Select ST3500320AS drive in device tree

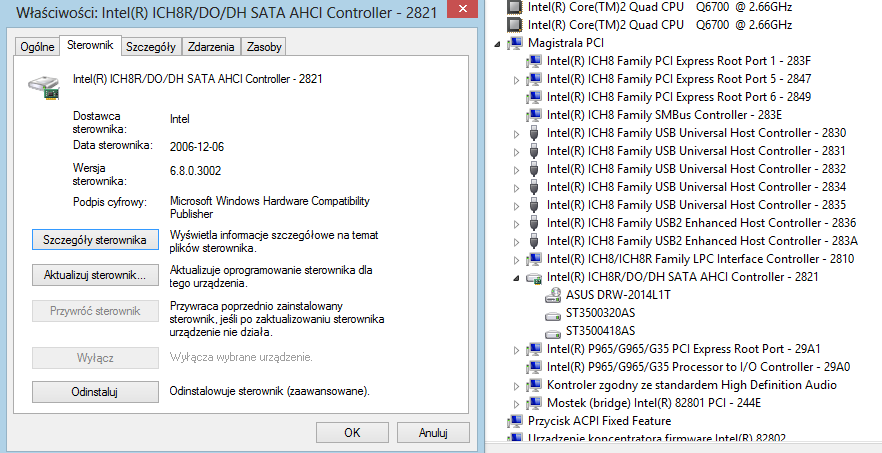click(x=600, y=312)
